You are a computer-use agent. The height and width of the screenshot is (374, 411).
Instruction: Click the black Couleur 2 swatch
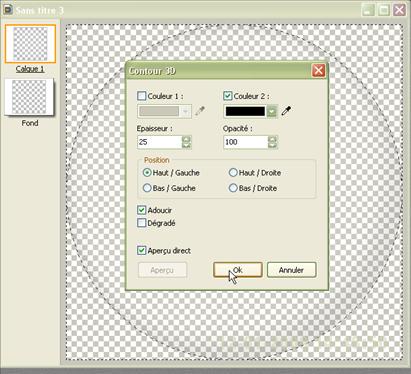pyautogui.click(x=245, y=111)
